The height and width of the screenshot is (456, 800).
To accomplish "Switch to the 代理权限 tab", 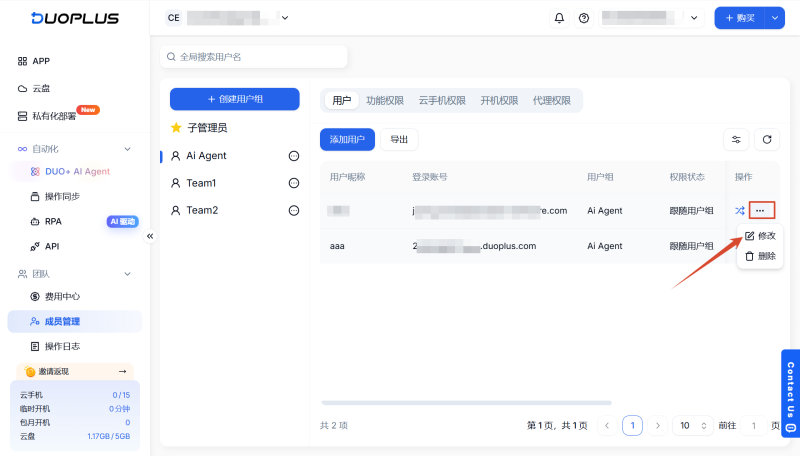I will pos(552,100).
